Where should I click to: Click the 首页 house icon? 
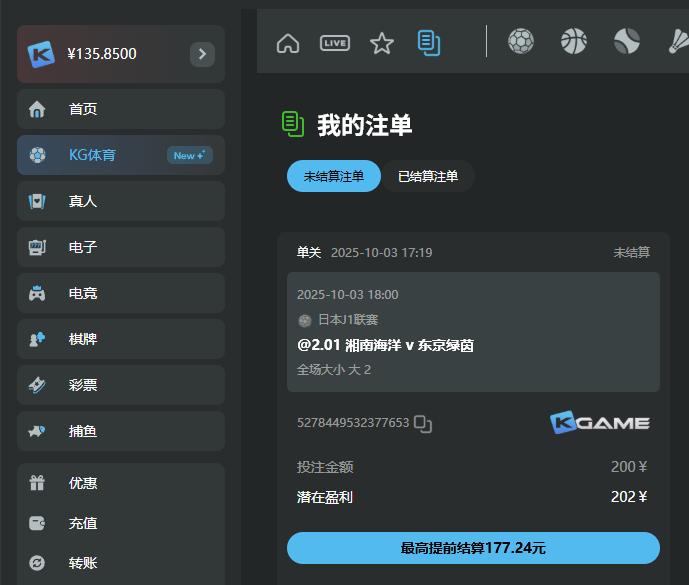tap(37, 109)
